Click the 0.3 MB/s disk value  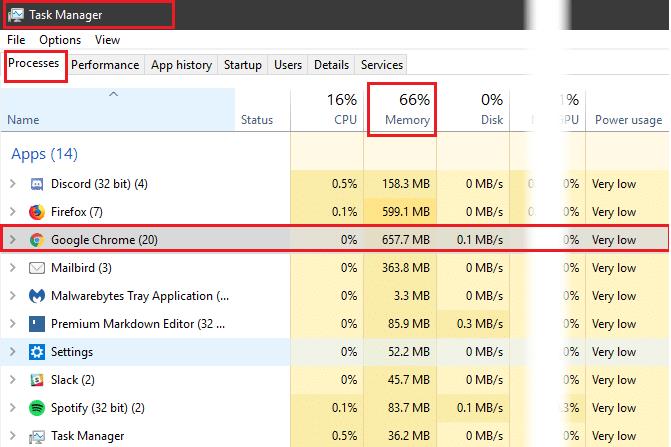tap(480, 324)
